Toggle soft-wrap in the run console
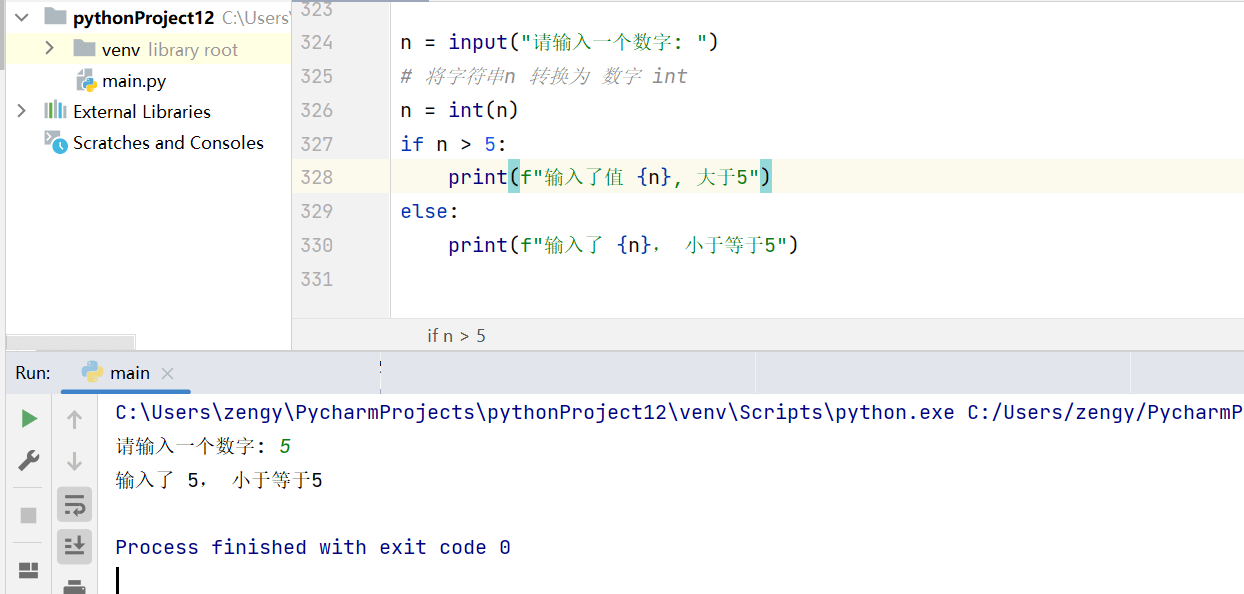Screen dimensions: 1244x594 tap(74, 505)
